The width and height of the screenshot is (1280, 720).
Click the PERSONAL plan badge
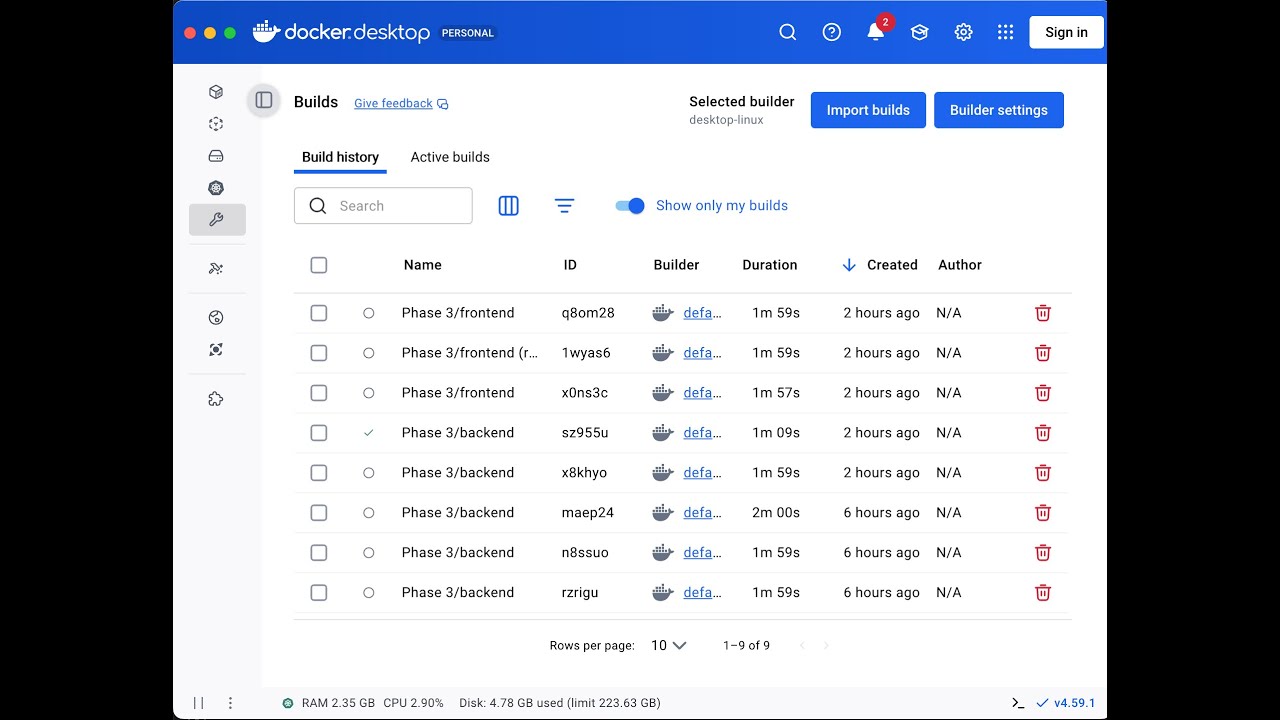(x=468, y=33)
